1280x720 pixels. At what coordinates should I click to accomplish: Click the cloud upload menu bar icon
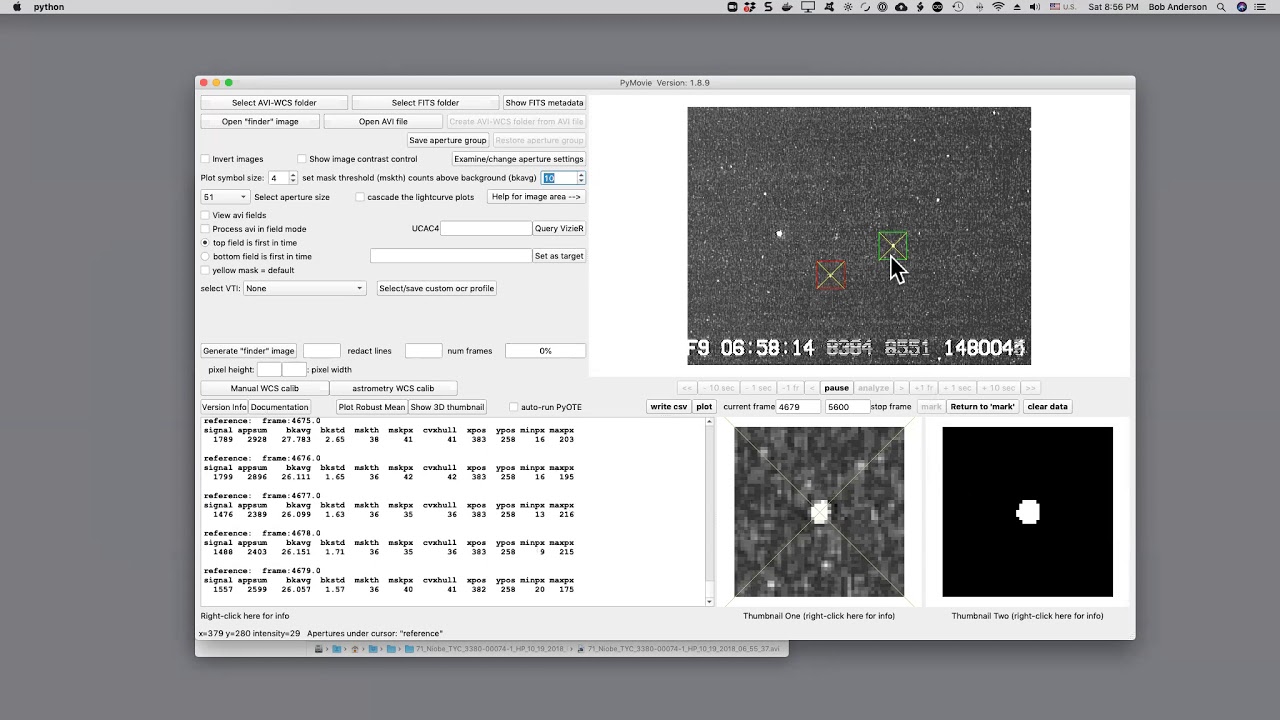[x=901, y=7]
